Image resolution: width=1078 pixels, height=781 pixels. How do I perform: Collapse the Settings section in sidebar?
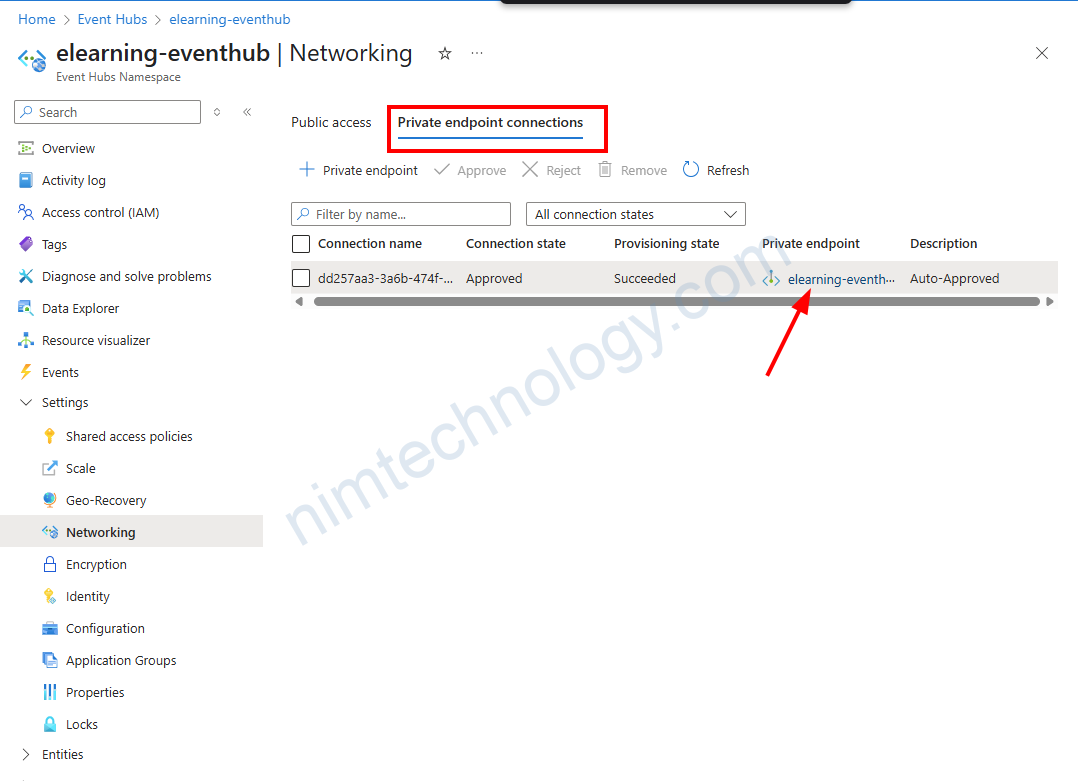click(x=27, y=402)
